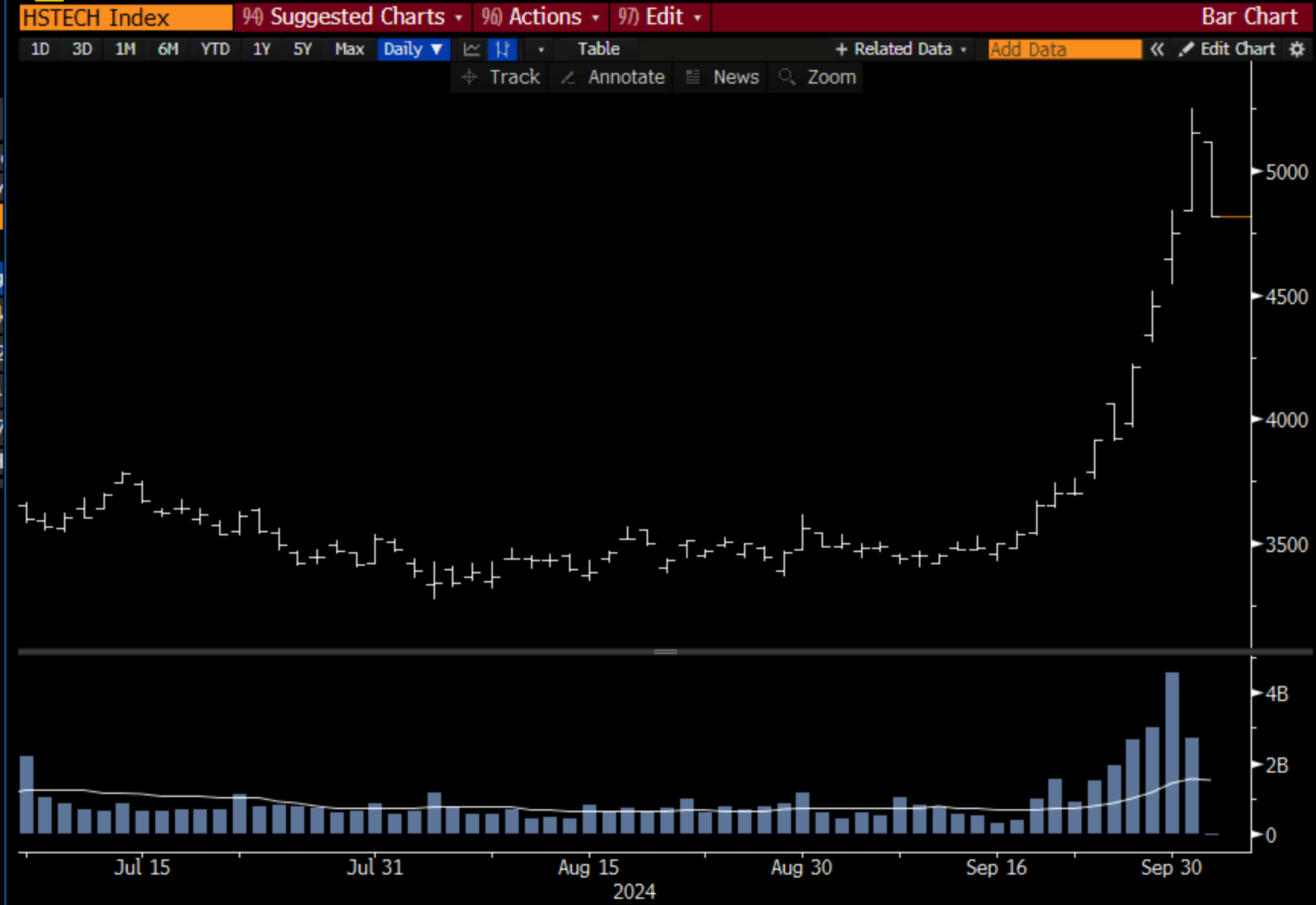
Task: Select the 3D time range
Action: 82,49
